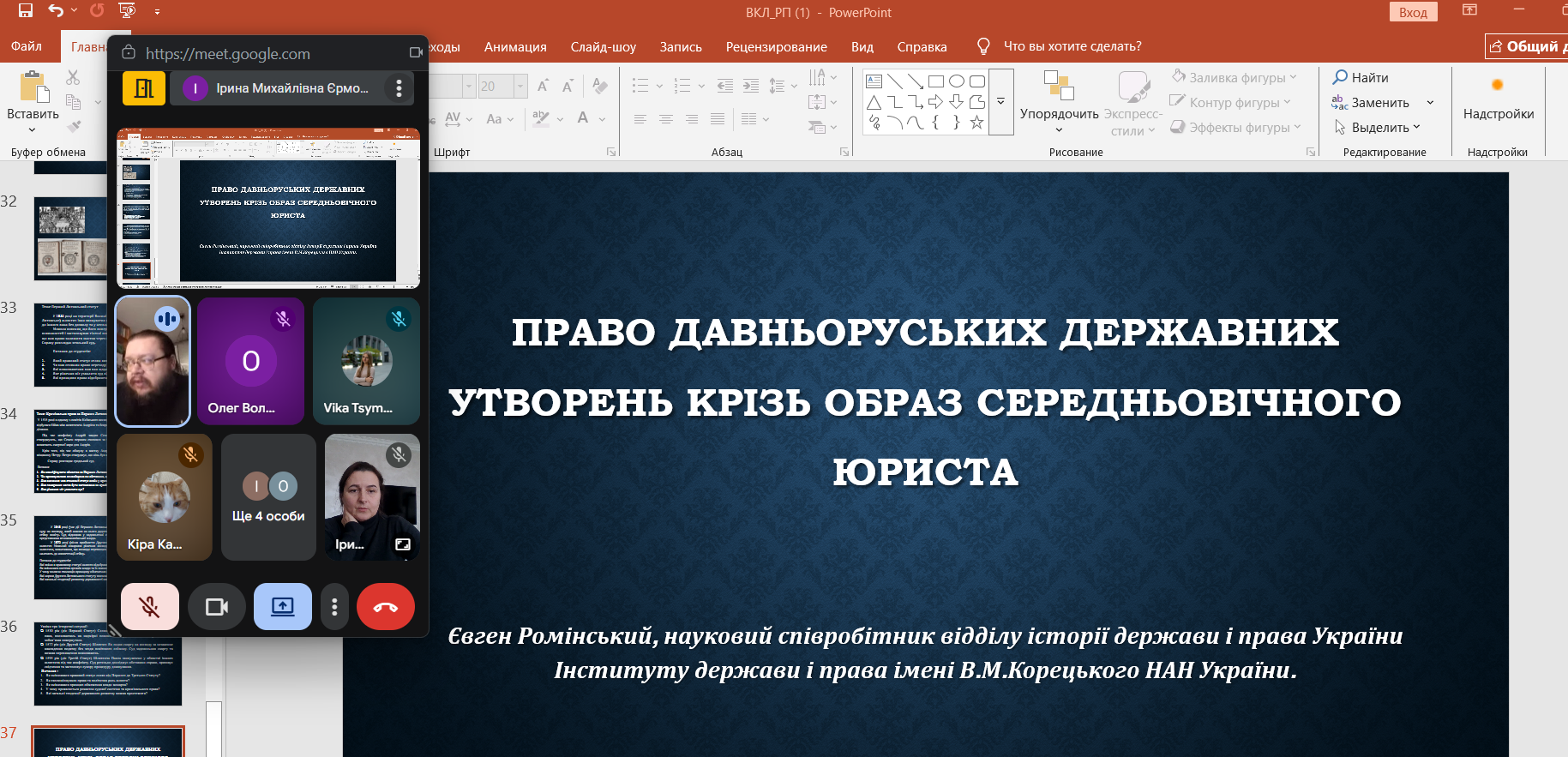This screenshot has width=1568, height=757.
Task: Open the Анимация ribbon tab
Action: pos(515,46)
